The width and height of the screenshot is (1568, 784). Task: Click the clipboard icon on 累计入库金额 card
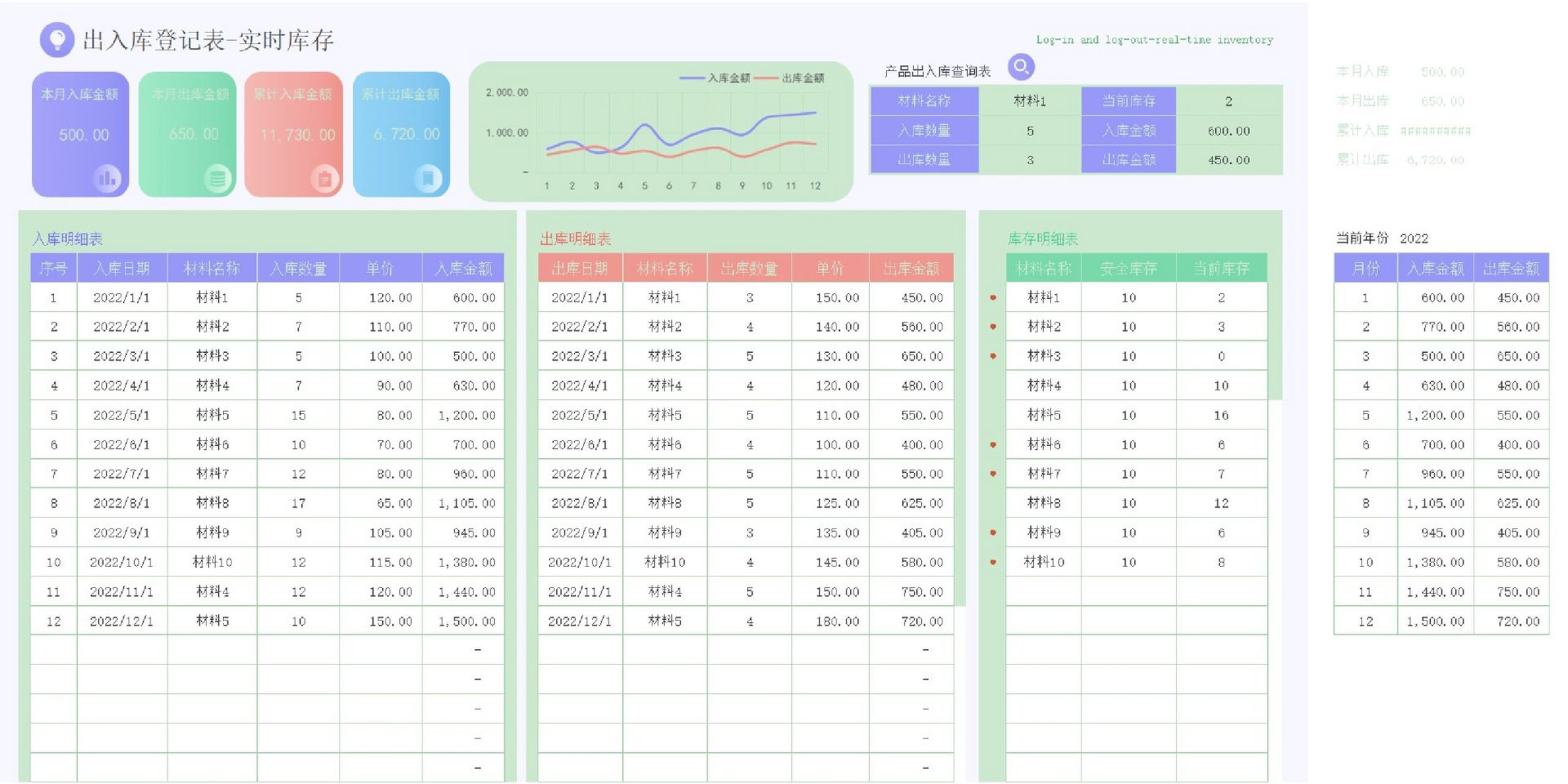(x=325, y=179)
